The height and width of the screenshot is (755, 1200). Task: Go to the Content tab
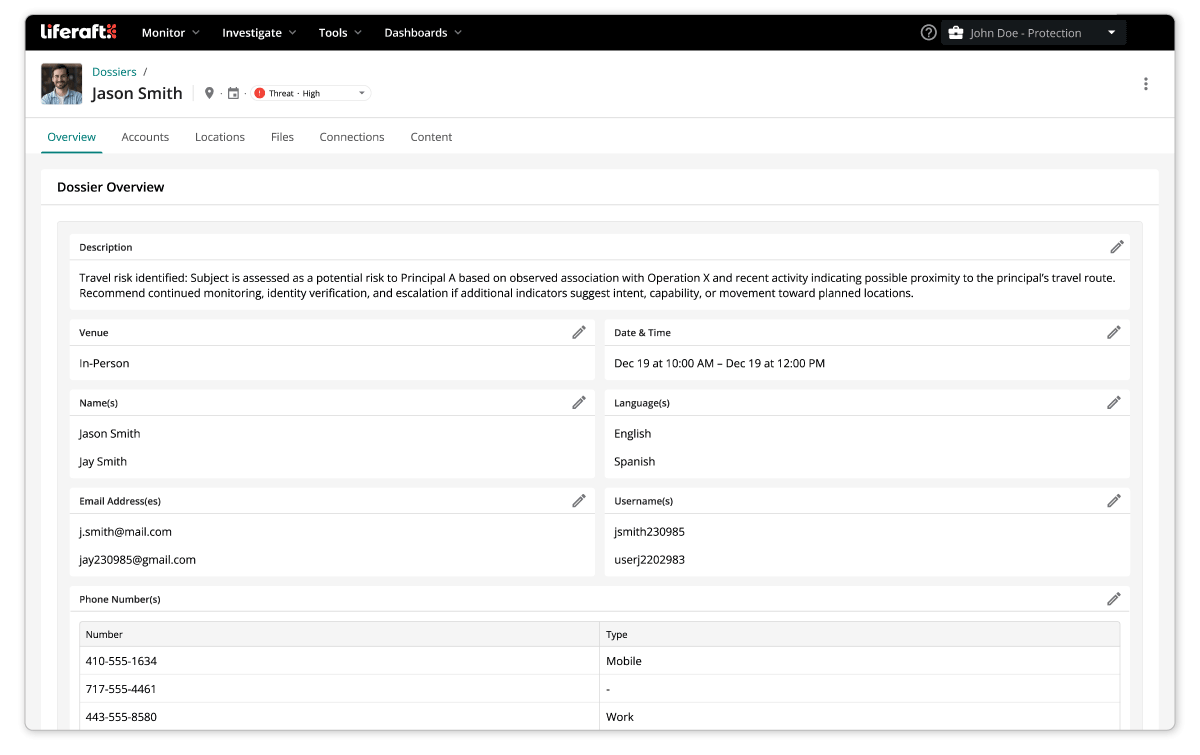[x=431, y=137]
